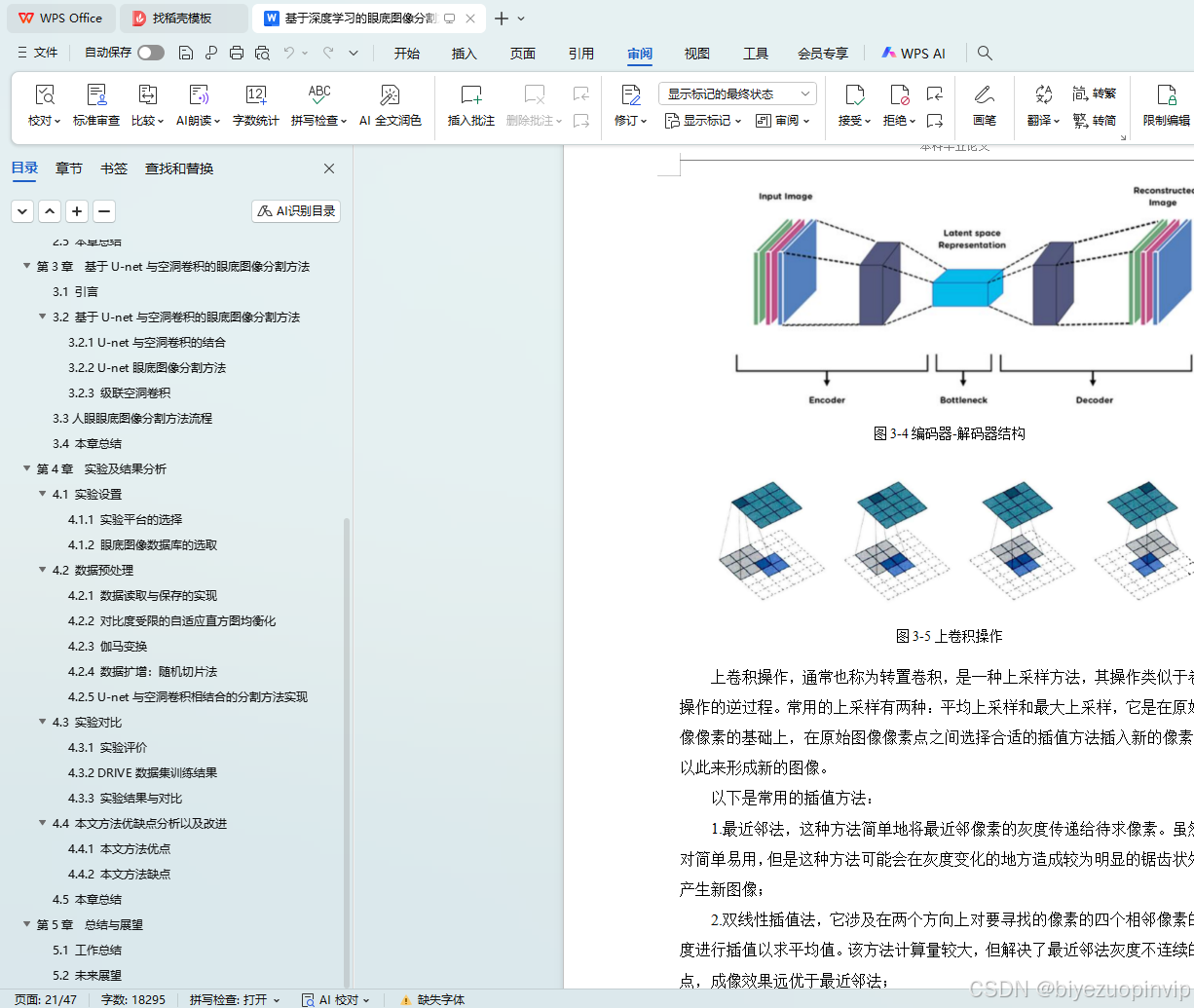The height and width of the screenshot is (1008, 1194).
Task: Switch to 找稻壳模板 window tab
Action: 182,19
